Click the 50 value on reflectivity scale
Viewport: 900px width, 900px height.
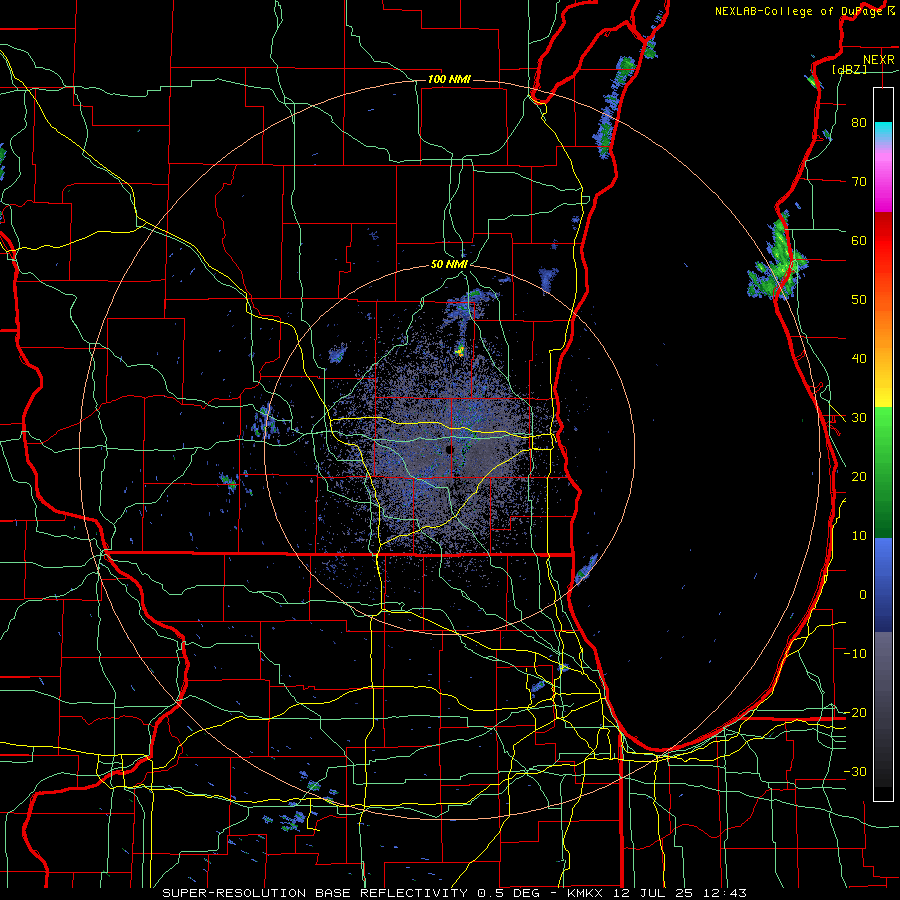coord(859,300)
